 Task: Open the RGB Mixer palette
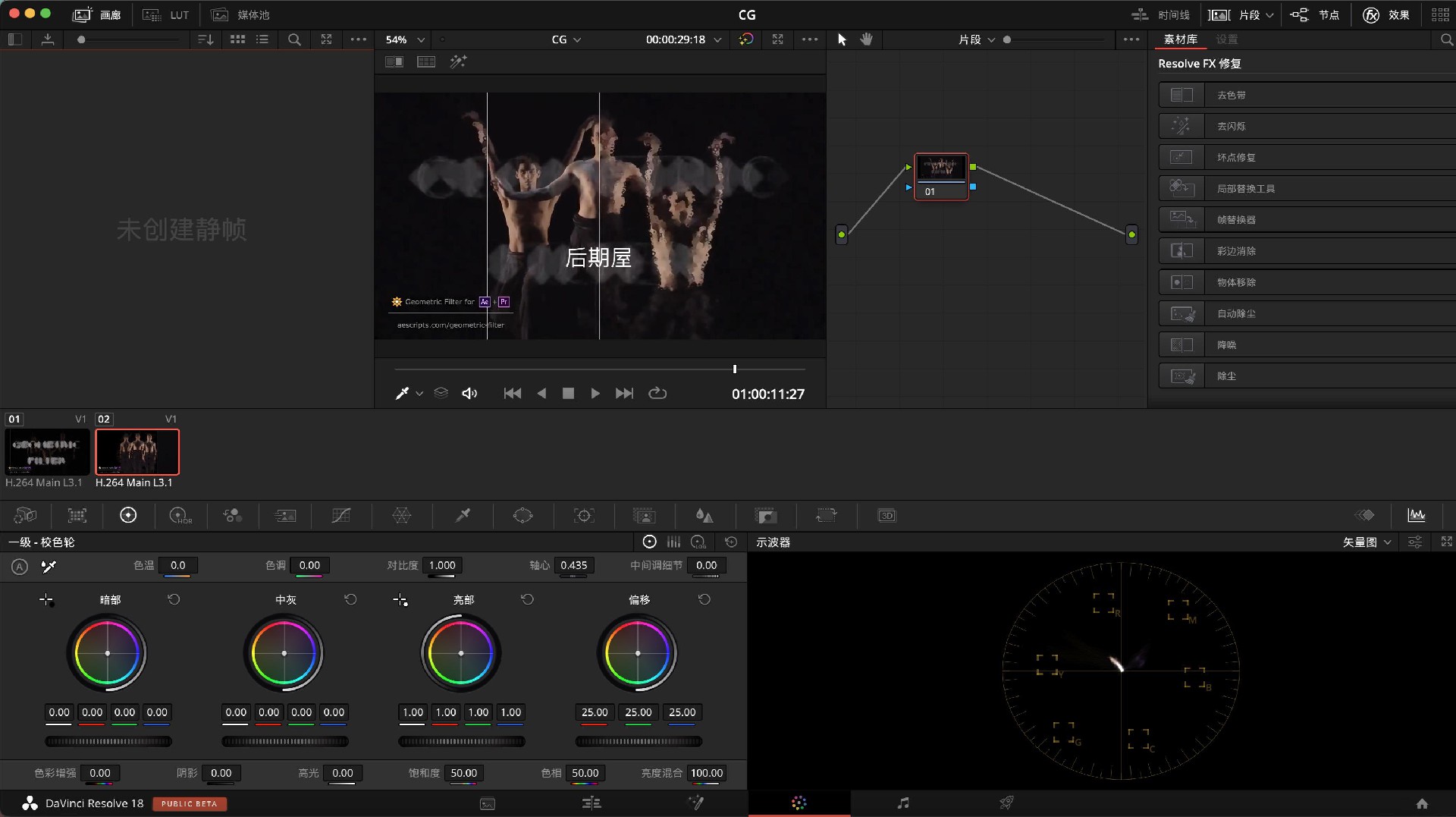(x=232, y=516)
